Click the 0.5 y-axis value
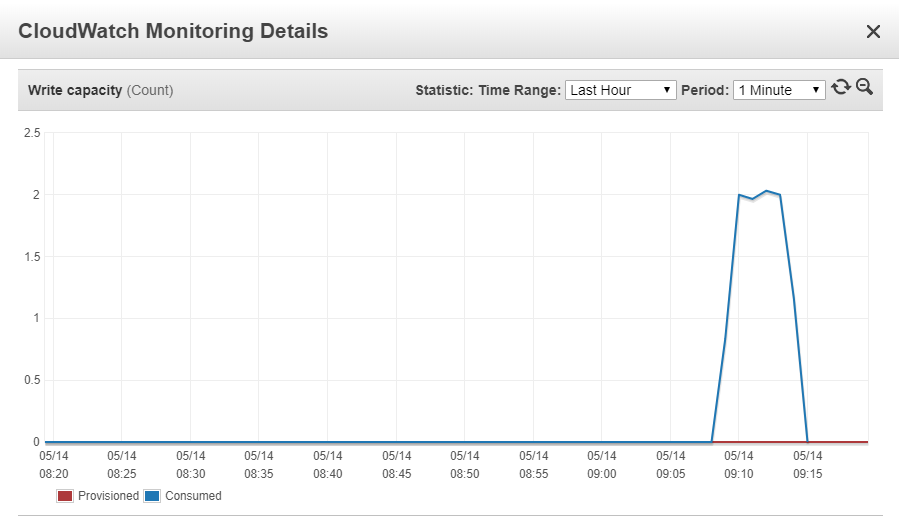Viewport: 899px width, 519px height. coord(32,380)
